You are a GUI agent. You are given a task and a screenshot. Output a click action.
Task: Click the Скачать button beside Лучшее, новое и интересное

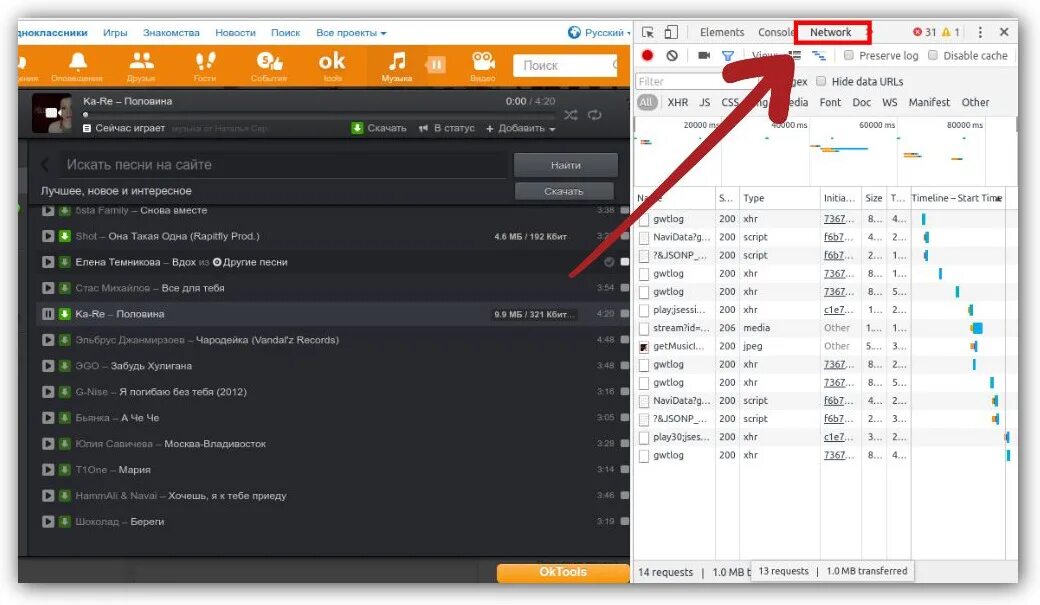click(x=564, y=191)
